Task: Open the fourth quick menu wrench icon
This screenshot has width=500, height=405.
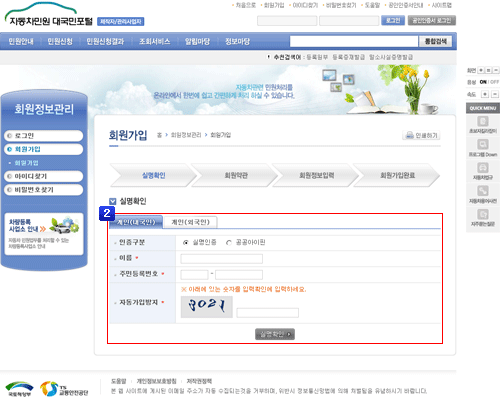Action: pyautogui.click(x=483, y=191)
